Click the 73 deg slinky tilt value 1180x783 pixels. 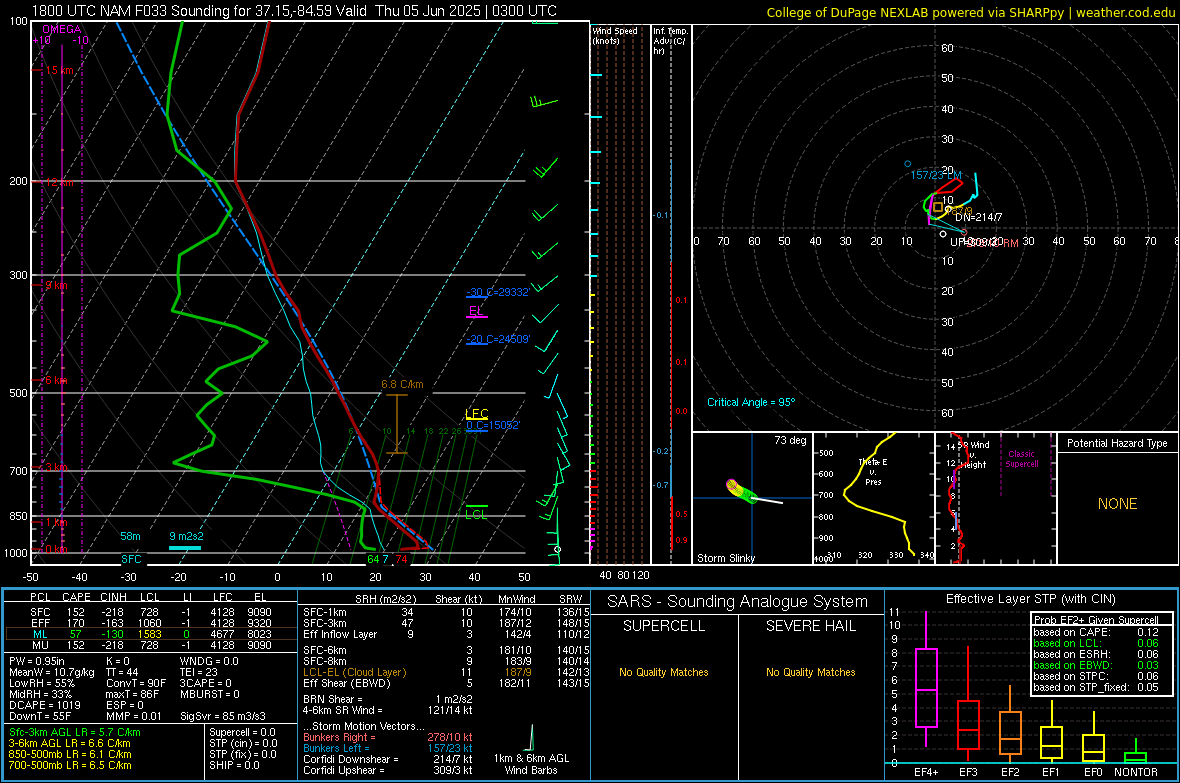coord(790,440)
